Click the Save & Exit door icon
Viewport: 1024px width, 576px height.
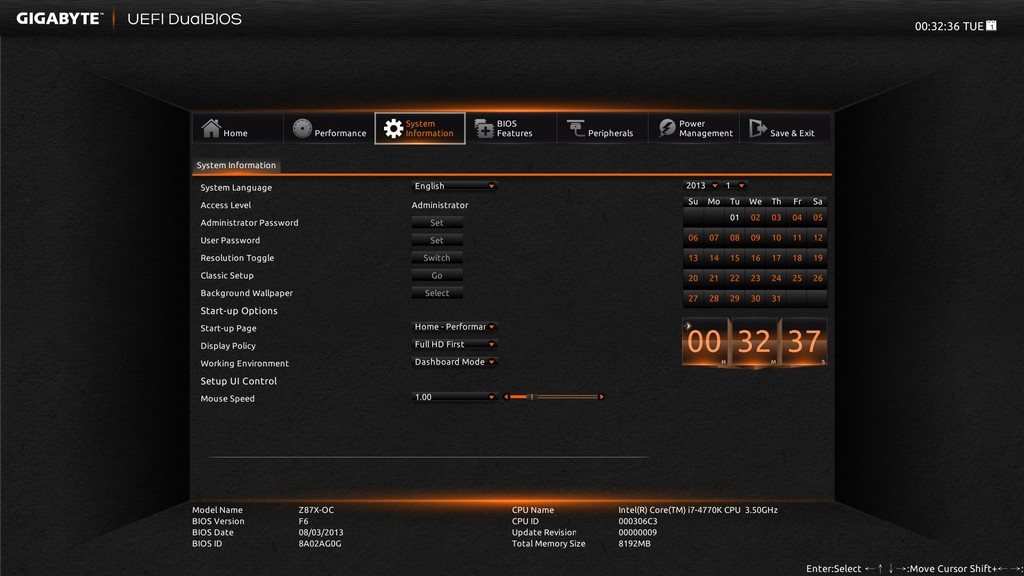(758, 128)
